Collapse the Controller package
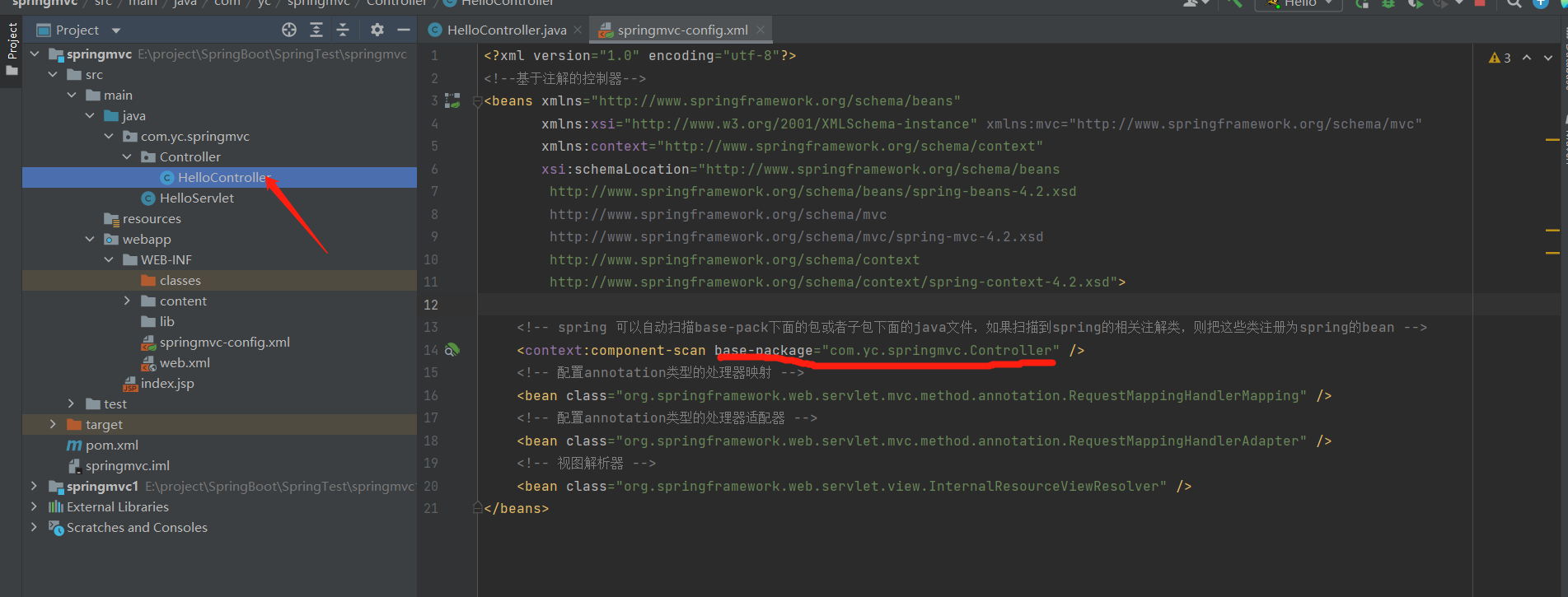 tap(127, 156)
